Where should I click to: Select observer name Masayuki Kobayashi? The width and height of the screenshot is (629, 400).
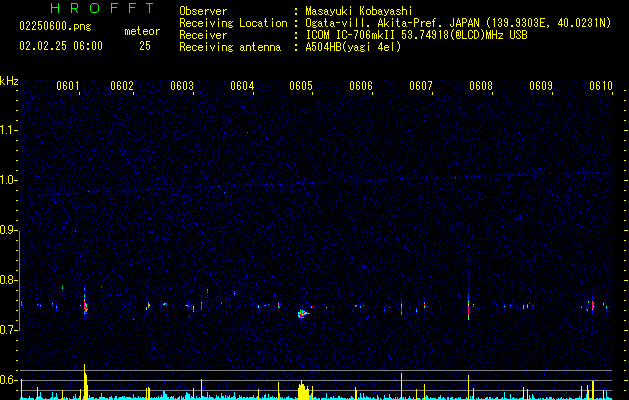tap(359, 11)
